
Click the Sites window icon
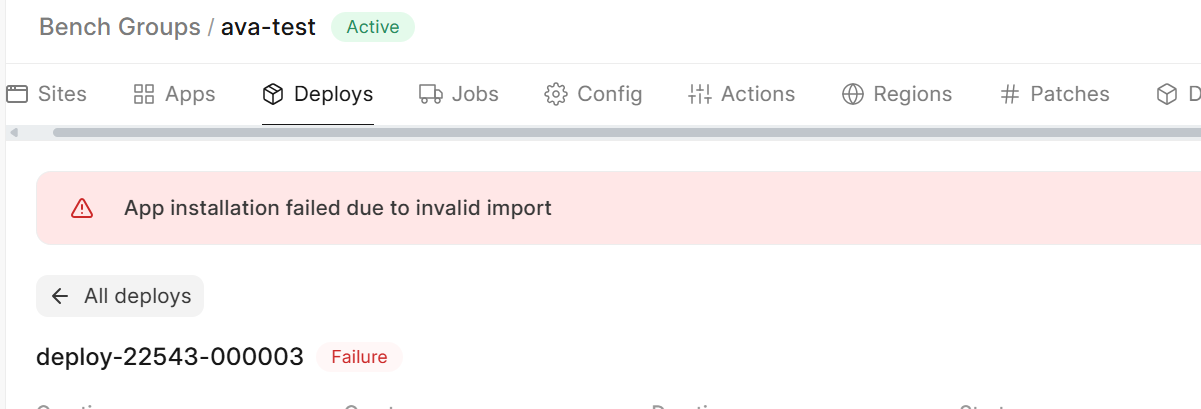[x=16, y=94]
